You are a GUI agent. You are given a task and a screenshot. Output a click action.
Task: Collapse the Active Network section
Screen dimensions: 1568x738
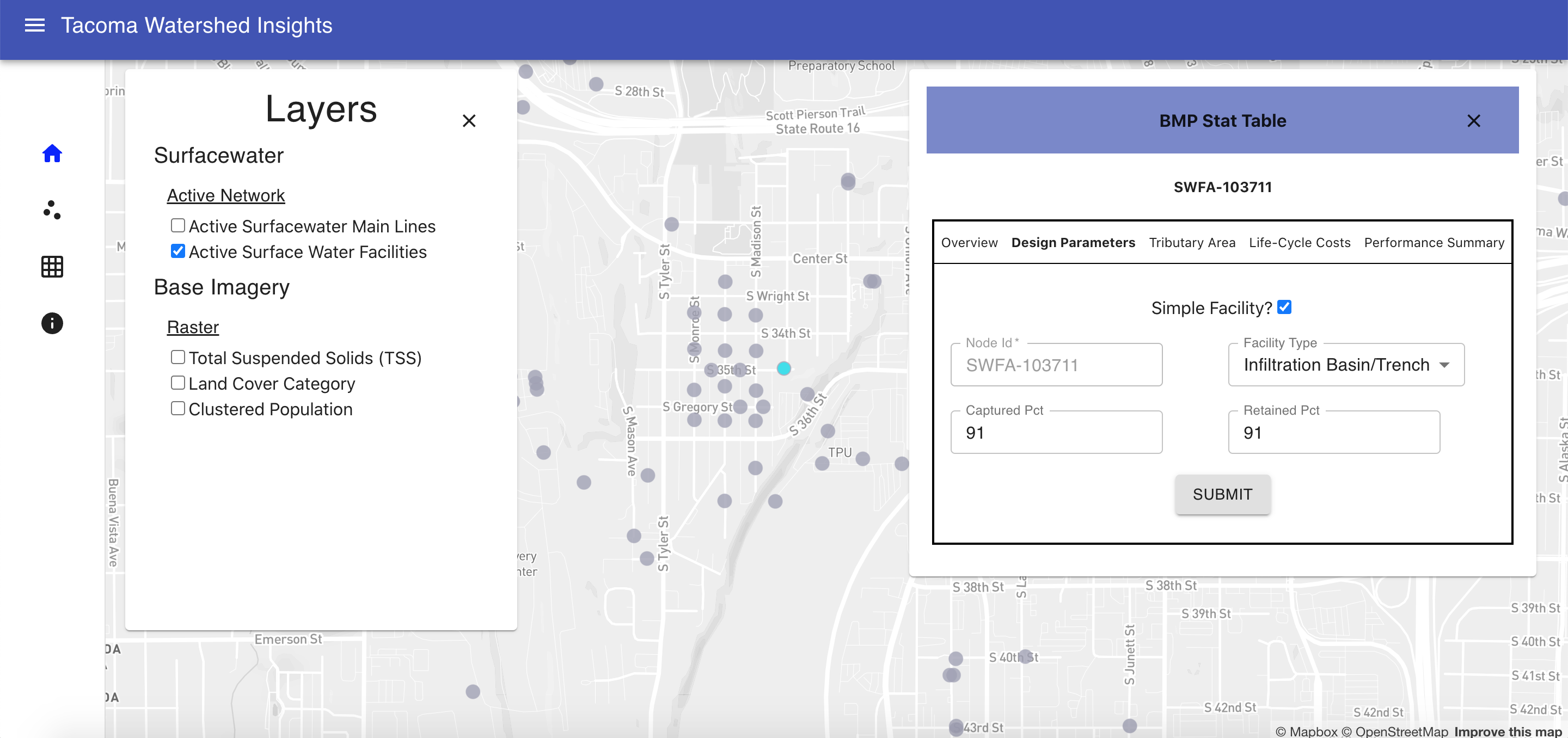(226, 195)
